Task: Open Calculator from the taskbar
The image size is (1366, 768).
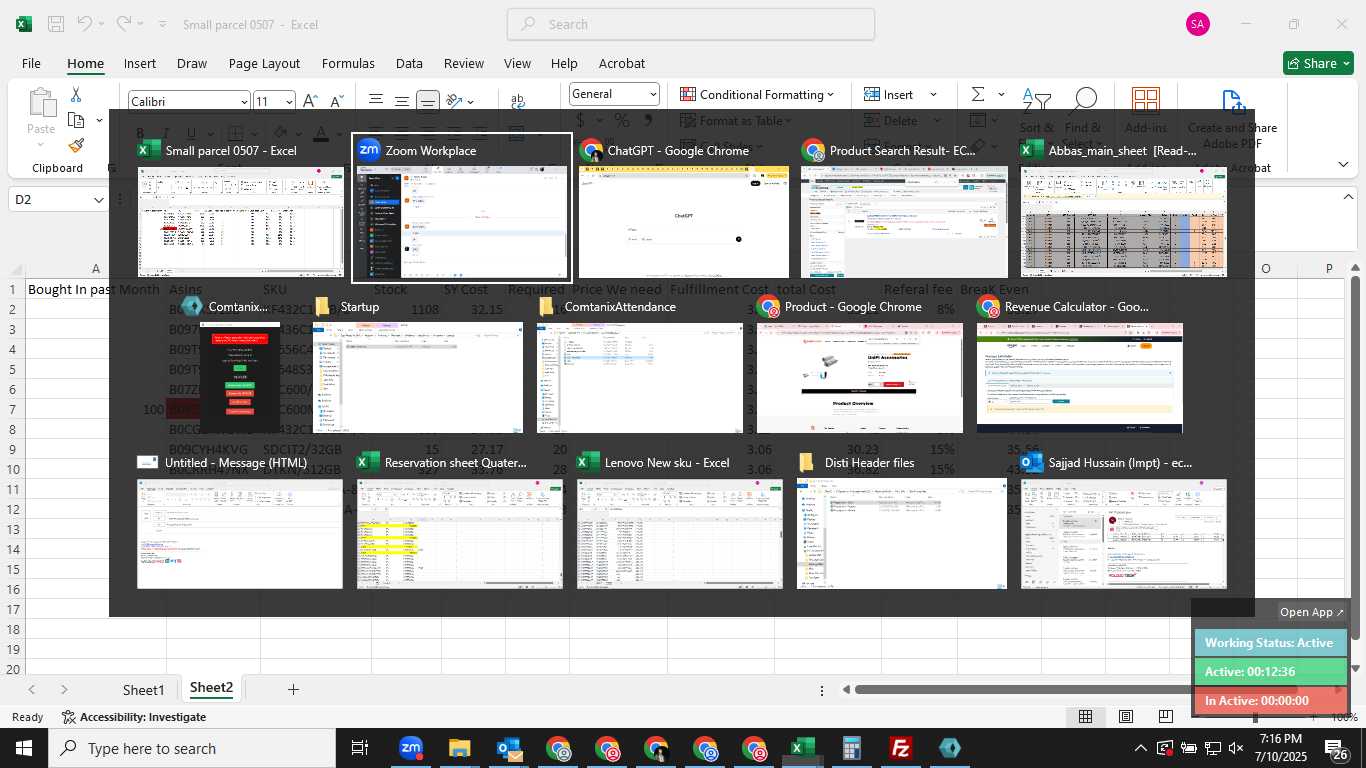Action: 852,748
